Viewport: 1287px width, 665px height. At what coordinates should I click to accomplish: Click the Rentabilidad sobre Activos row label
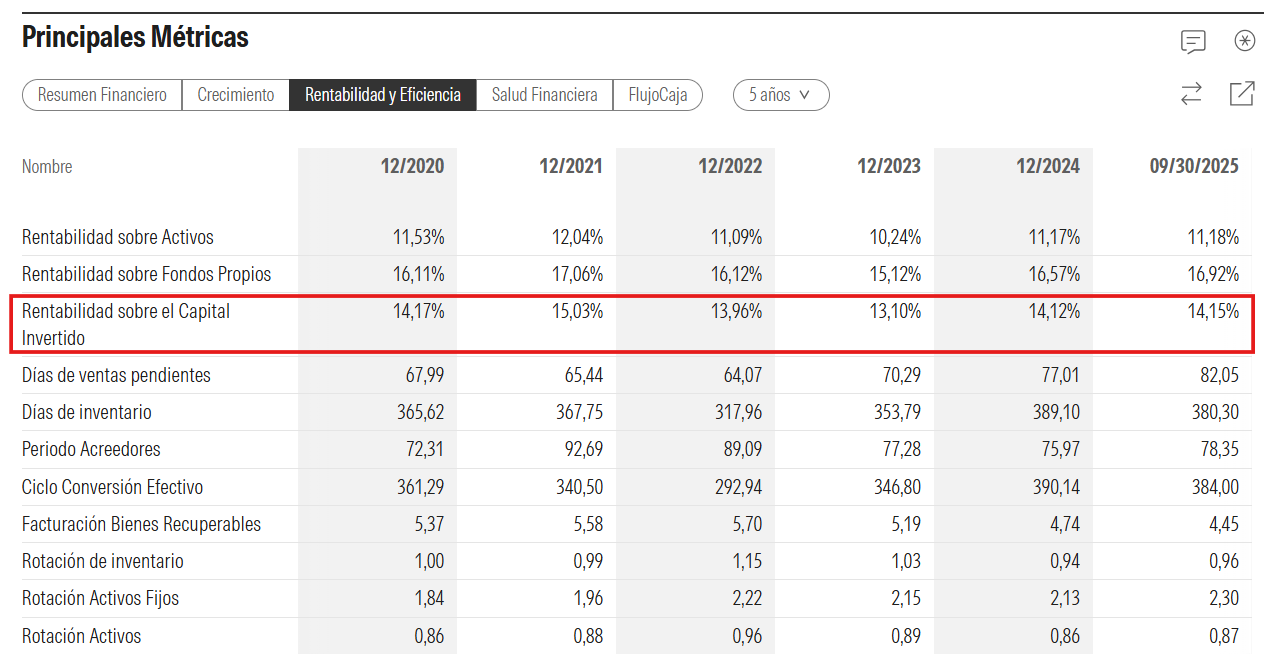tap(117, 238)
